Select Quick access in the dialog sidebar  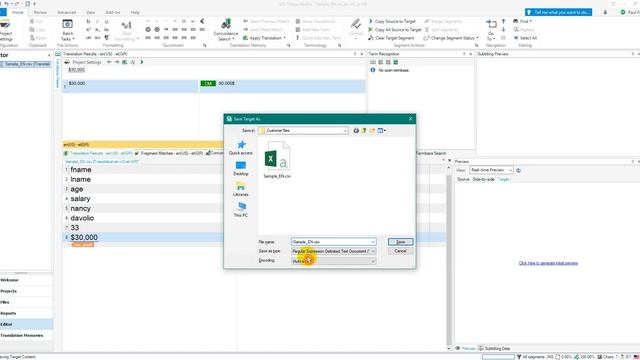coord(241,148)
